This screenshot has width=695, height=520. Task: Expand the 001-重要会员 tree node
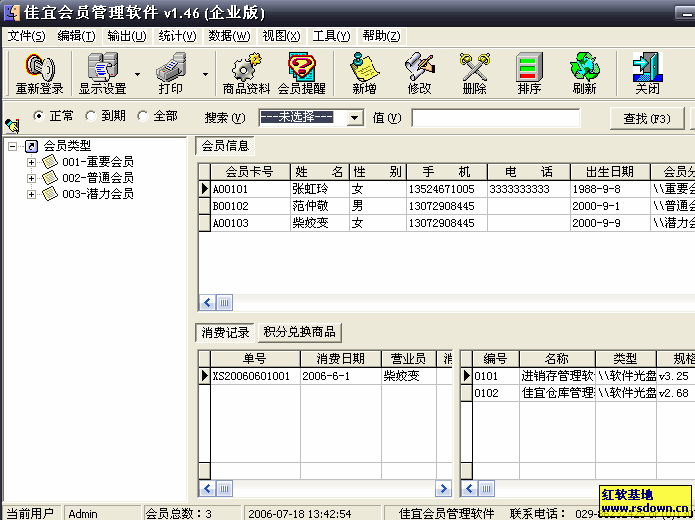[x=32, y=162]
